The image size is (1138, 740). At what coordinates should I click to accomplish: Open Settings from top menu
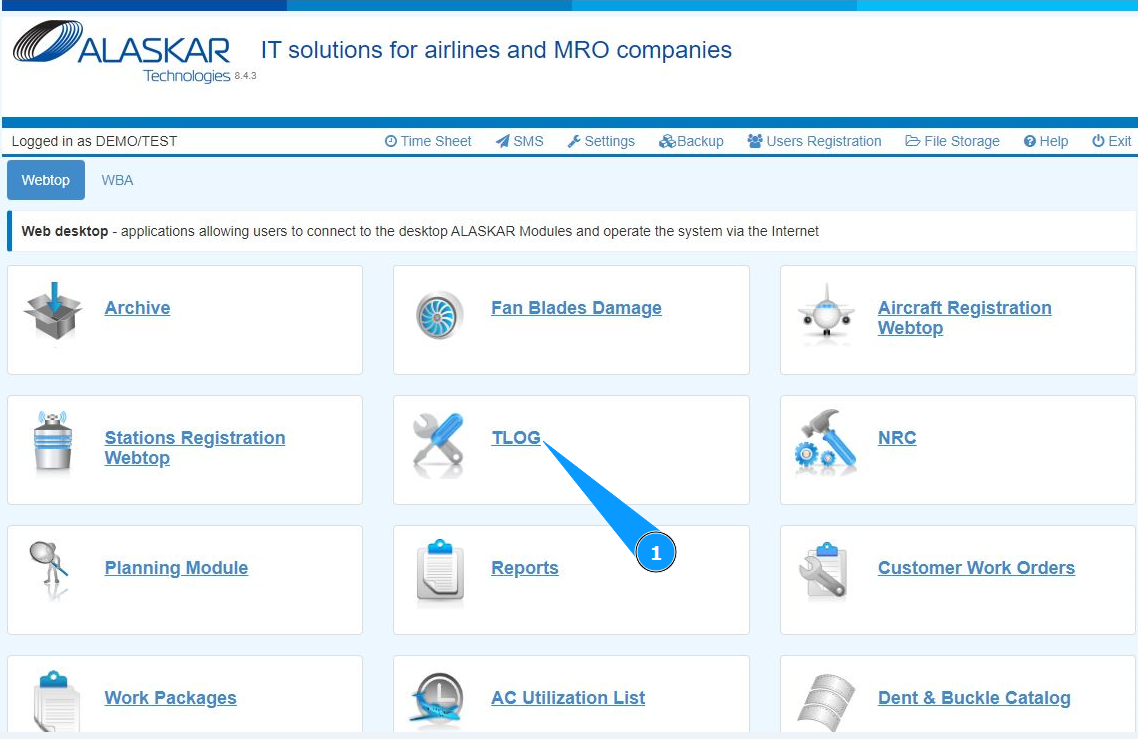[601, 141]
